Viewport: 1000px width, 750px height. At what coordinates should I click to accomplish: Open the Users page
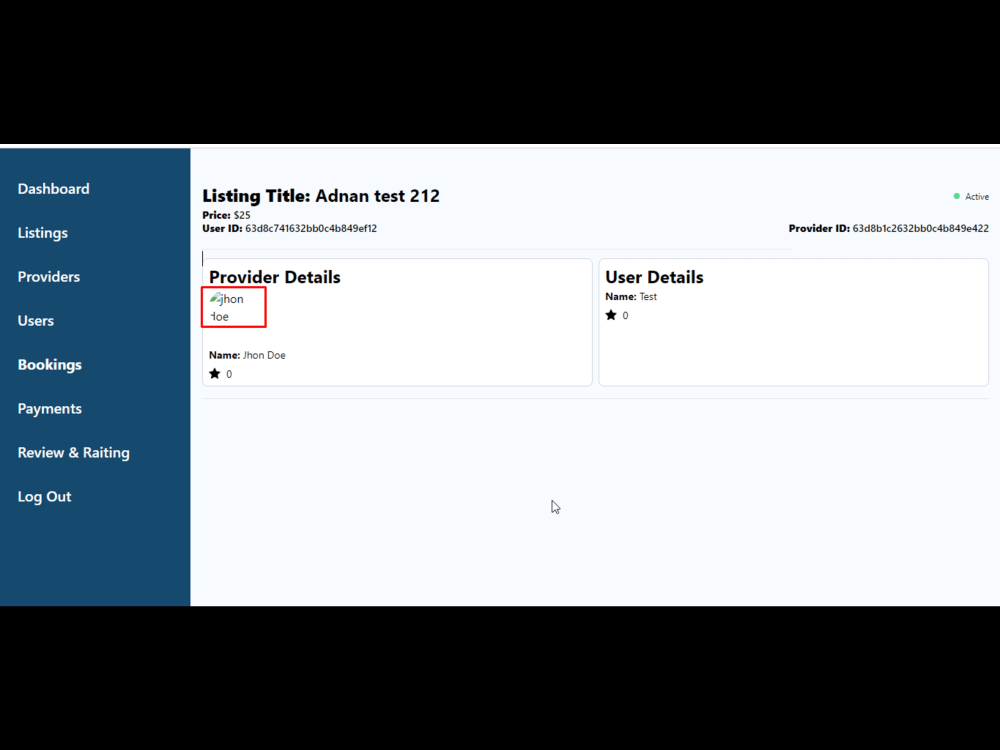[x=35, y=320]
